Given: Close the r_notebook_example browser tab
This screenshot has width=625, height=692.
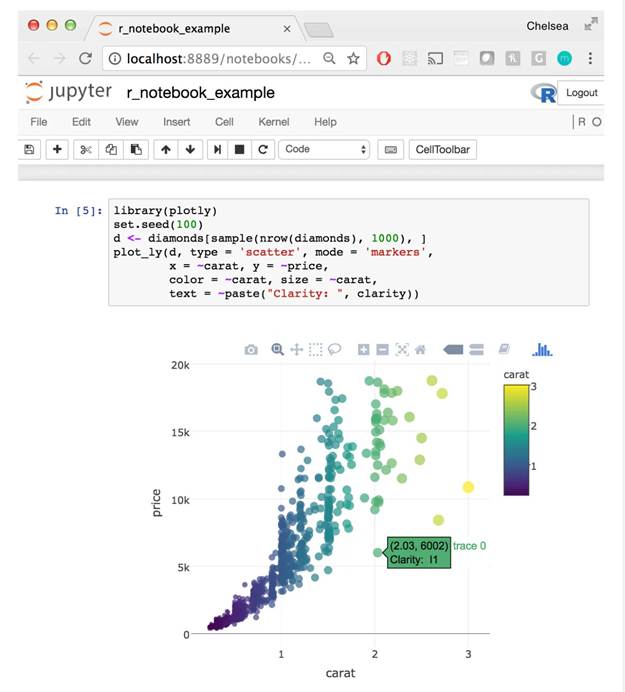Looking at the screenshot, I should point(287,29).
